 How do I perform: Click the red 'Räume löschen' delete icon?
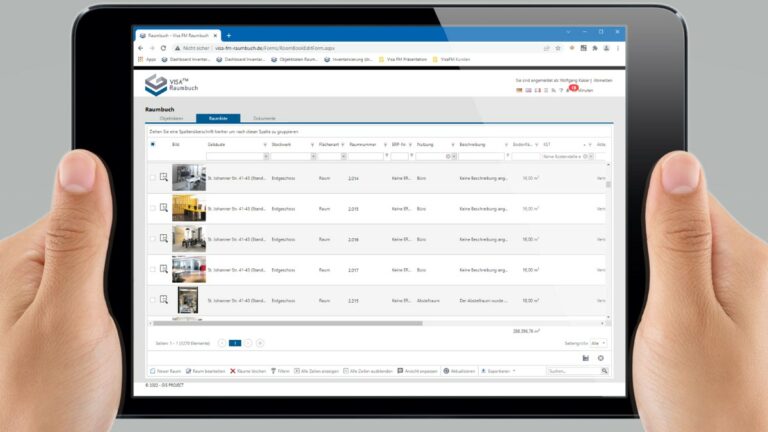click(233, 370)
